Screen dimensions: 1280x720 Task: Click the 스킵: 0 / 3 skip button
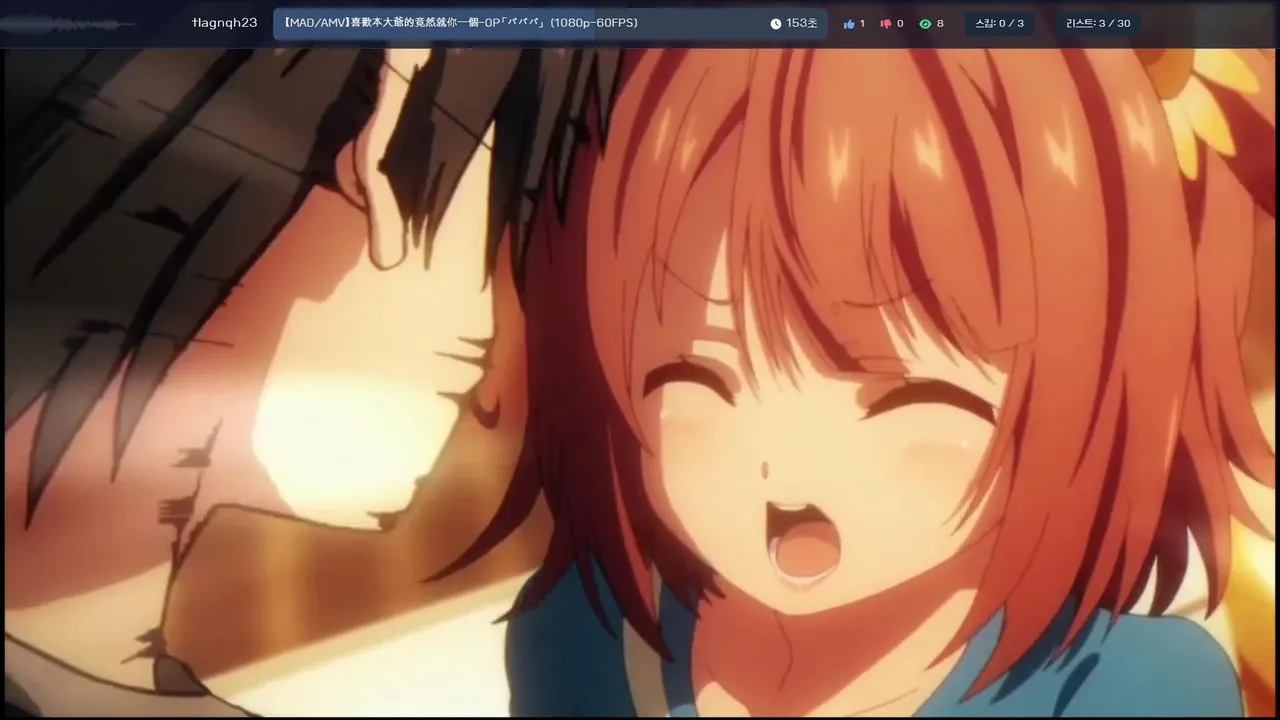tap(1000, 23)
